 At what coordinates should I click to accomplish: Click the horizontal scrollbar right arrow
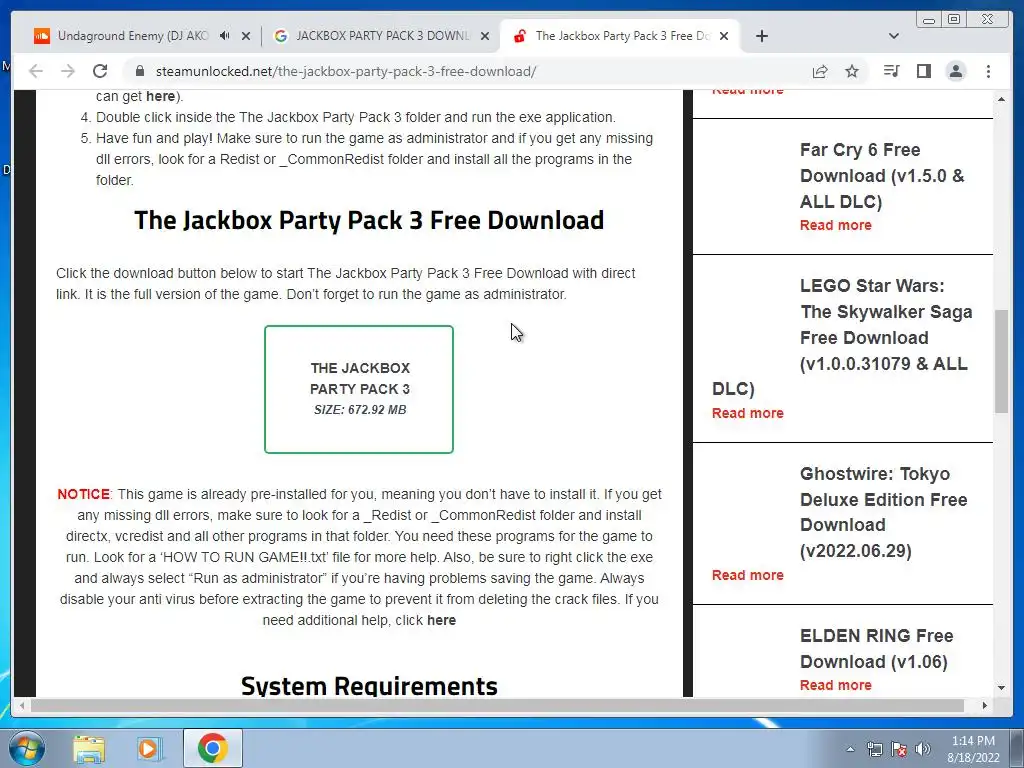tap(985, 705)
